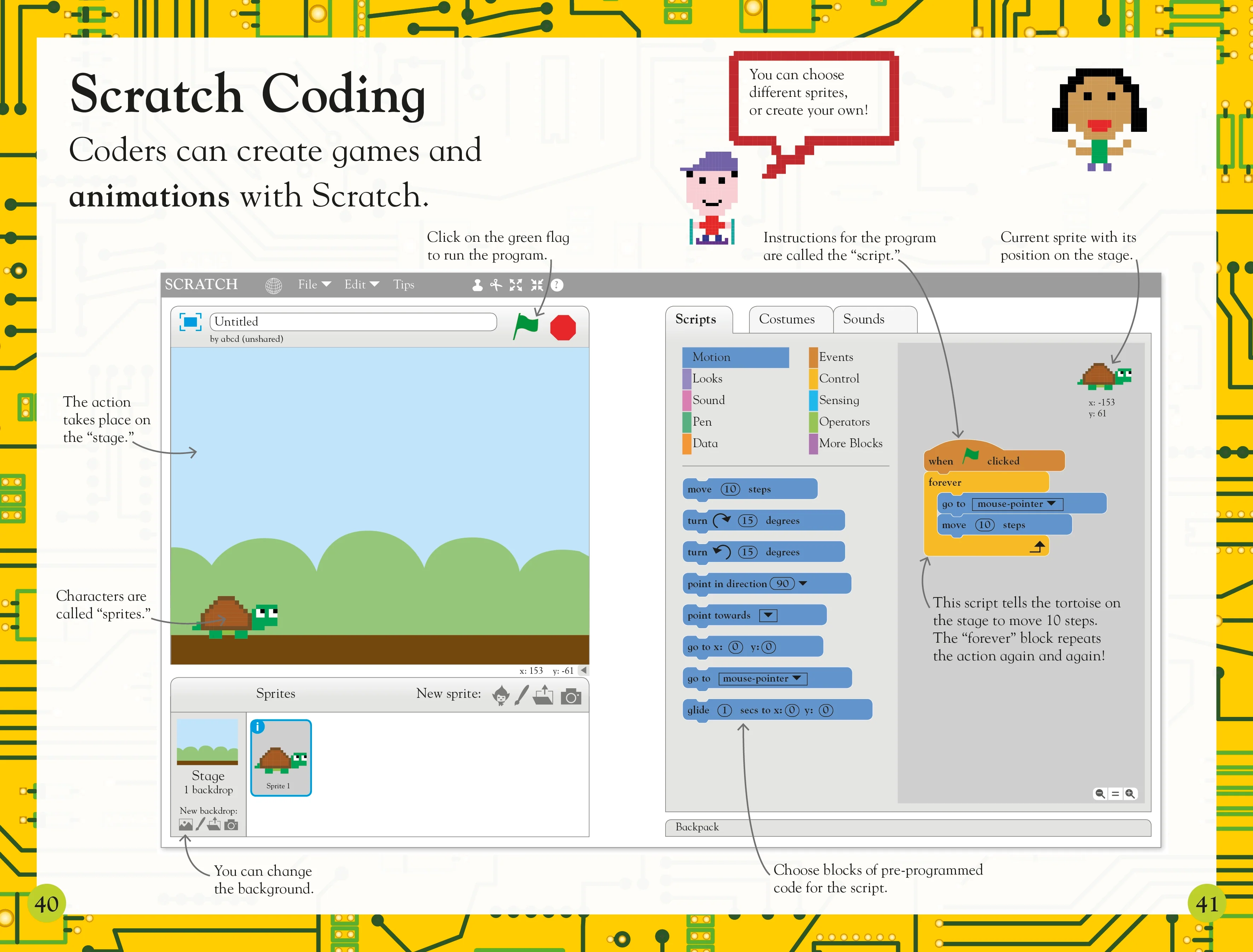
Task: Take backdrop photo with camera icon
Action: click(231, 825)
